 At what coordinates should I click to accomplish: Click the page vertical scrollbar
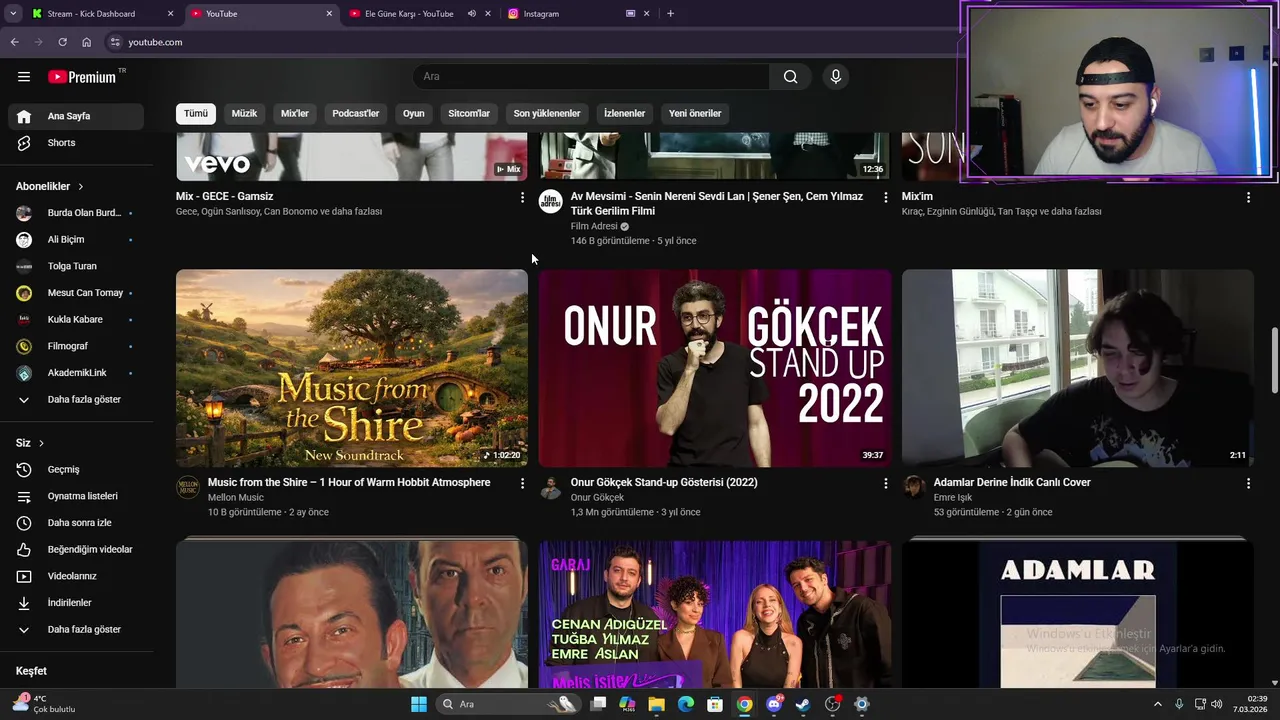pos(1274,360)
